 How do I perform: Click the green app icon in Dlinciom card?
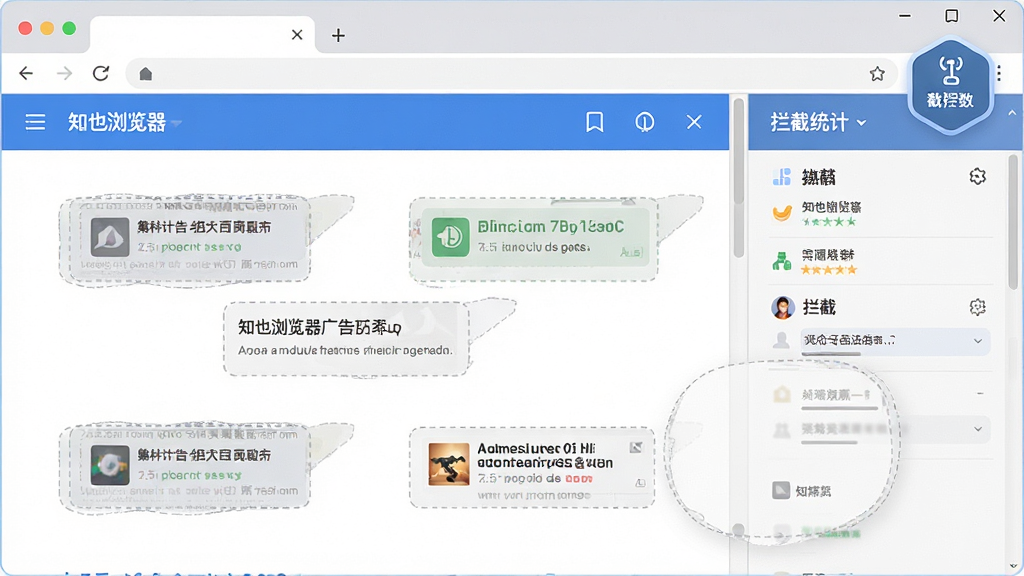[x=450, y=237]
